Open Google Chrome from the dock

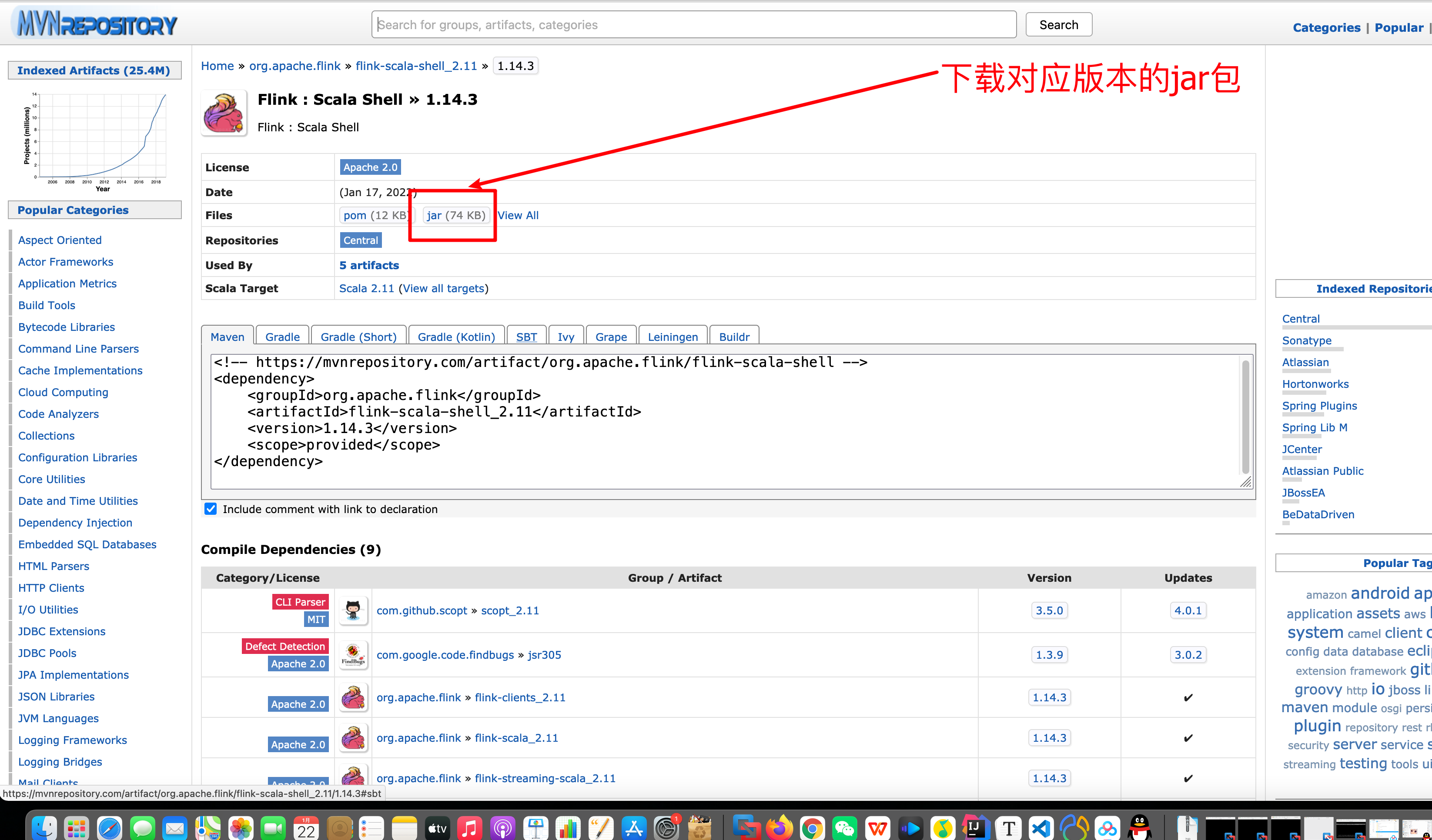pyautogui.click(x=812, y=828)
